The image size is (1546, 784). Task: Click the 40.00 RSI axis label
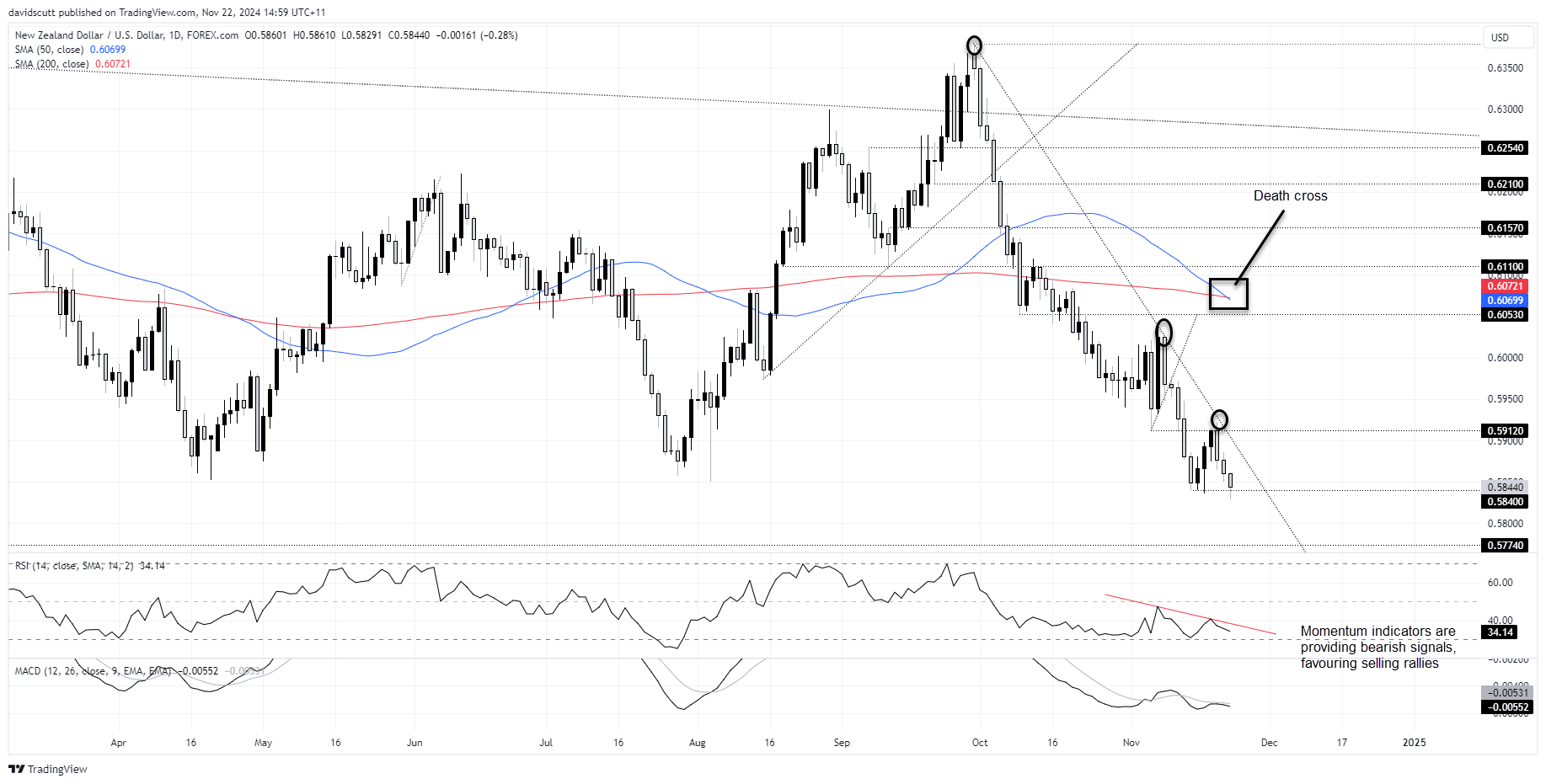tap(1500, 621)
